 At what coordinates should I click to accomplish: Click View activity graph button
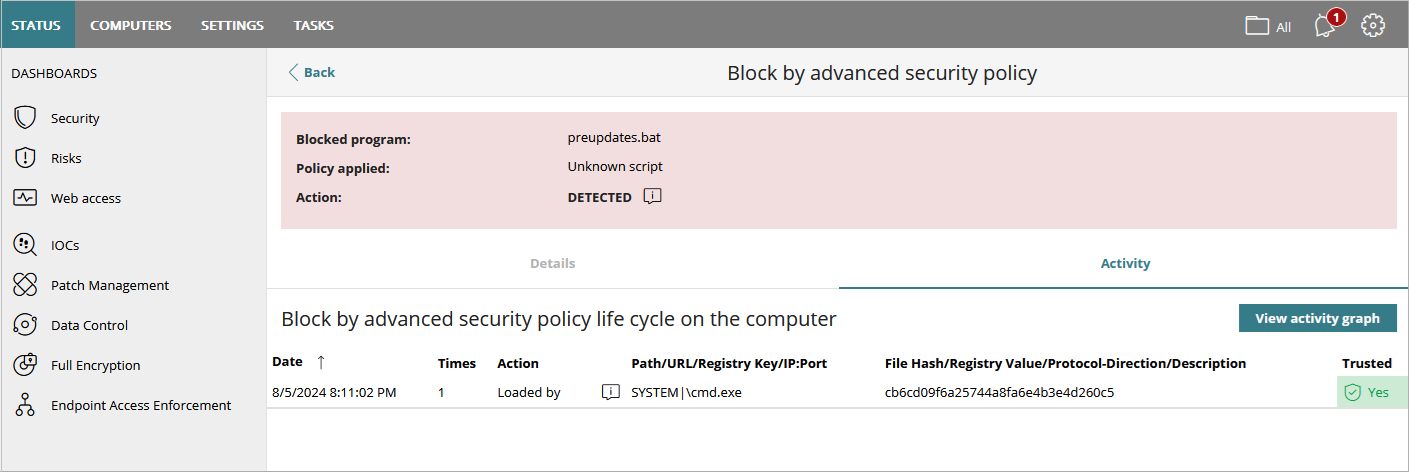1317,318
